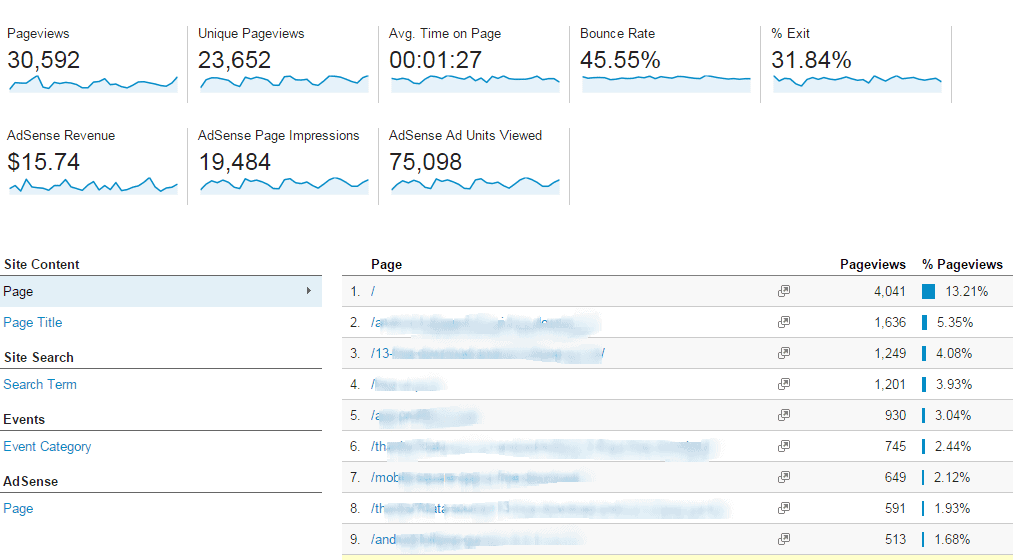
Task: Click the homepage "/" page link
Action: (373, 292)
